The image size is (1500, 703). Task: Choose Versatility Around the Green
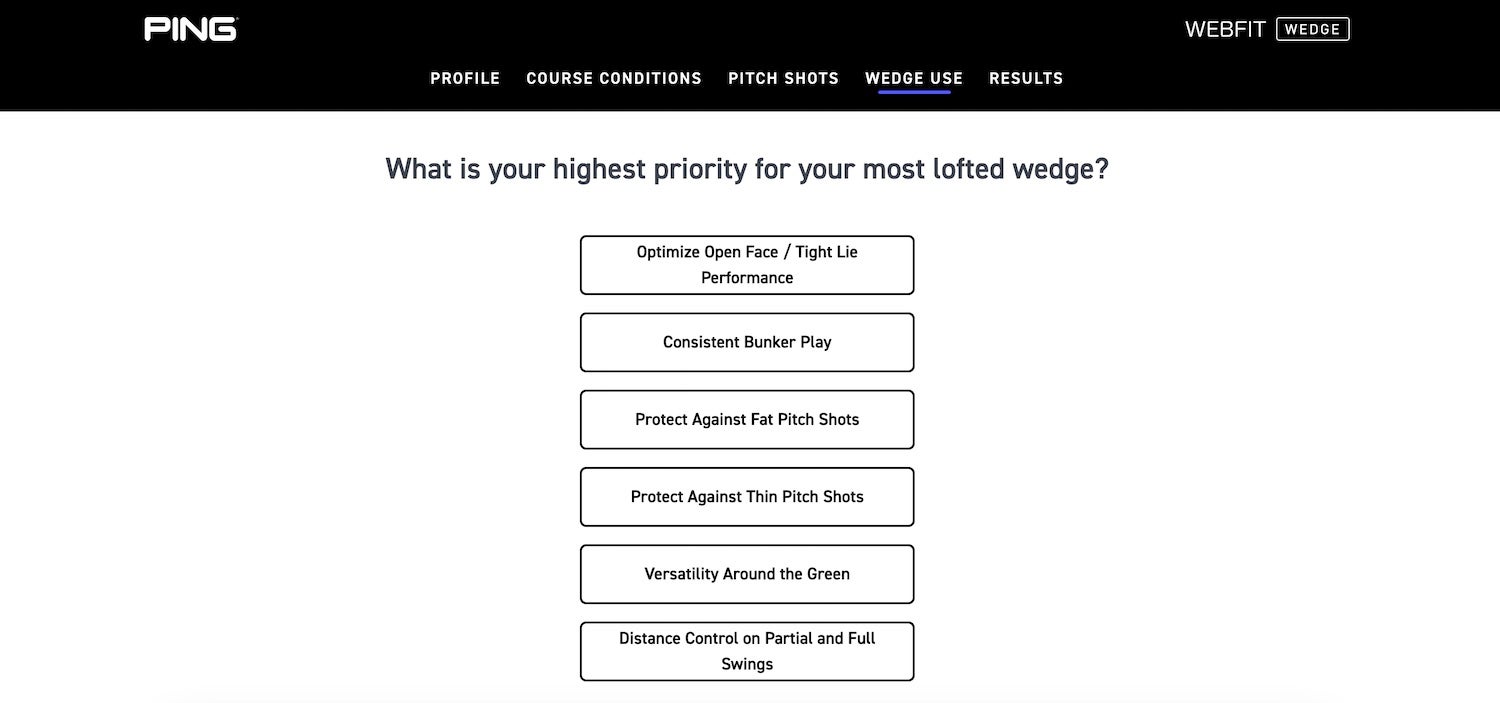click(x=747, y=574)
